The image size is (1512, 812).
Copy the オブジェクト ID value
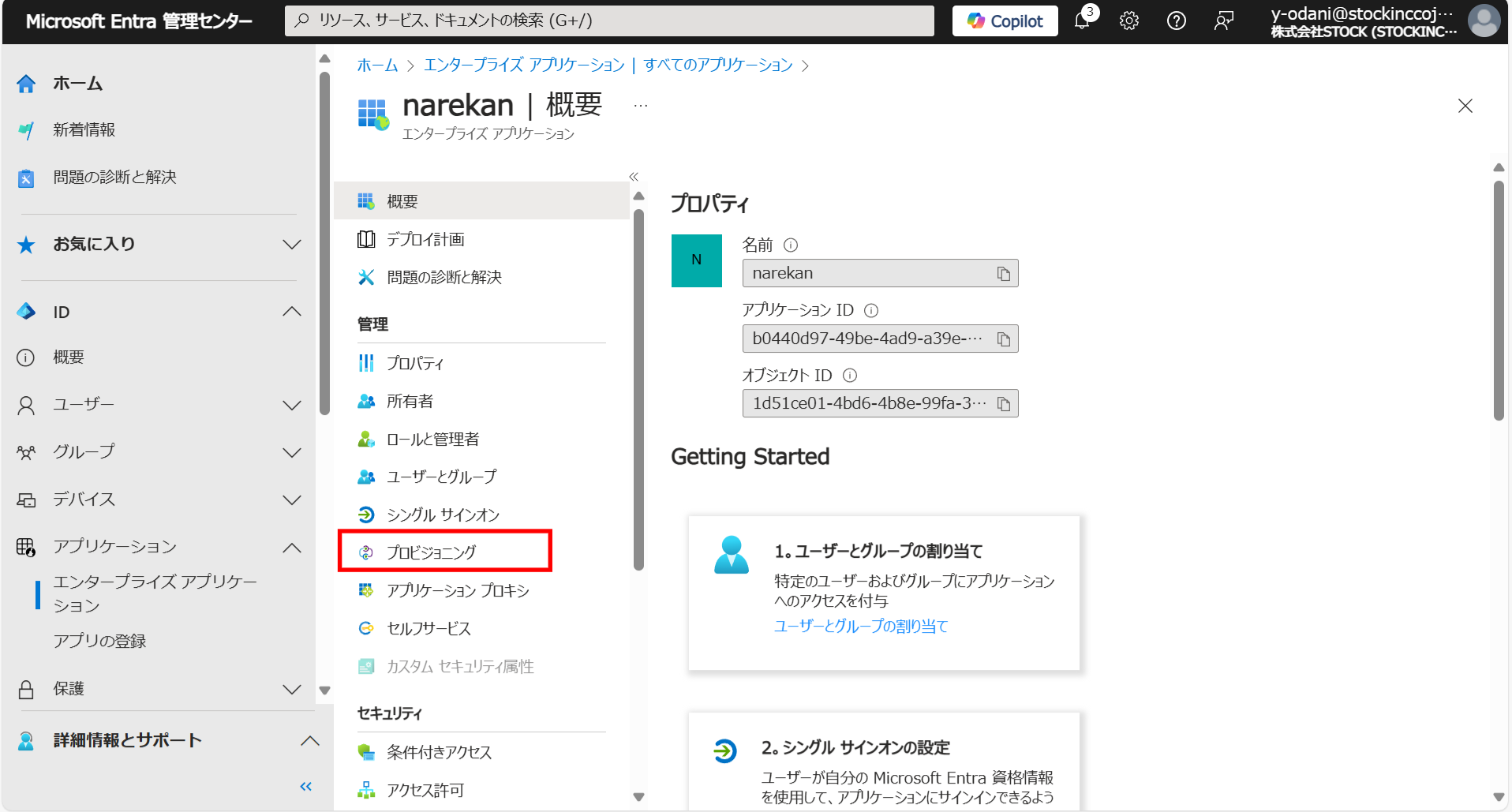pos(1003,404)
